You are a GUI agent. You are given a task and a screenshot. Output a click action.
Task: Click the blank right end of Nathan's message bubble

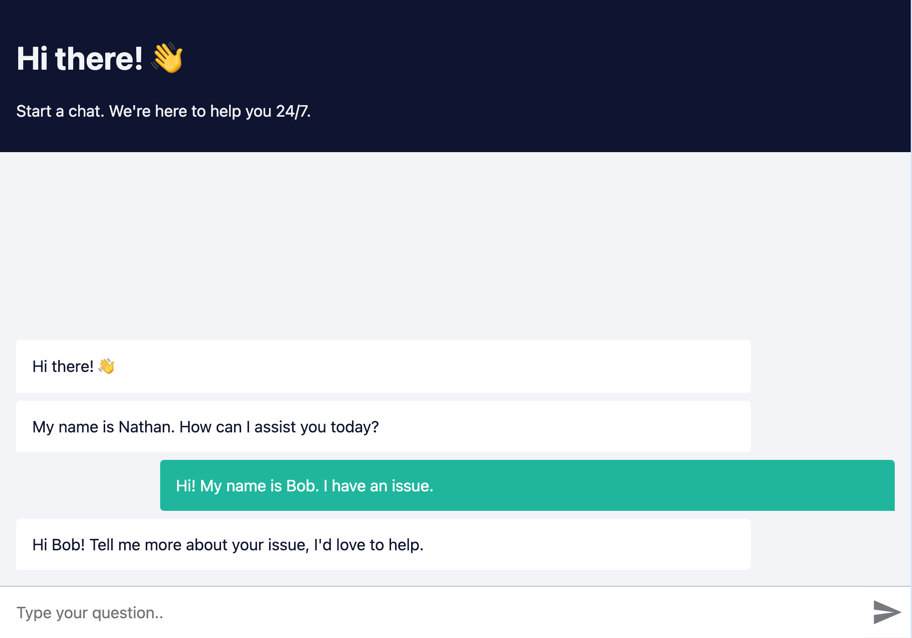[x=650, y=427]
